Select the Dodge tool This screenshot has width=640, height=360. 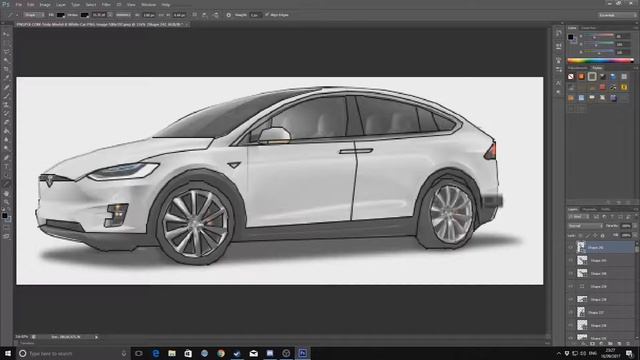(6, 149)
